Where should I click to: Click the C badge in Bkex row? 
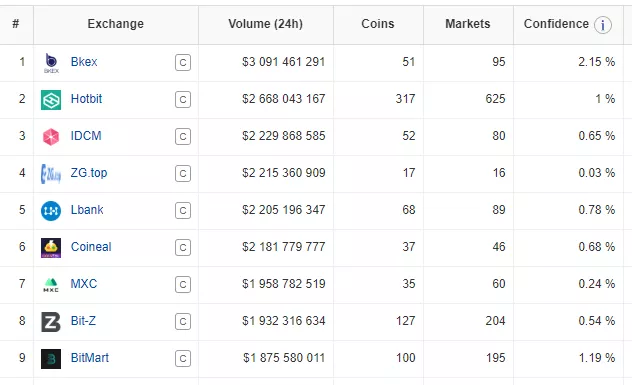183,62
